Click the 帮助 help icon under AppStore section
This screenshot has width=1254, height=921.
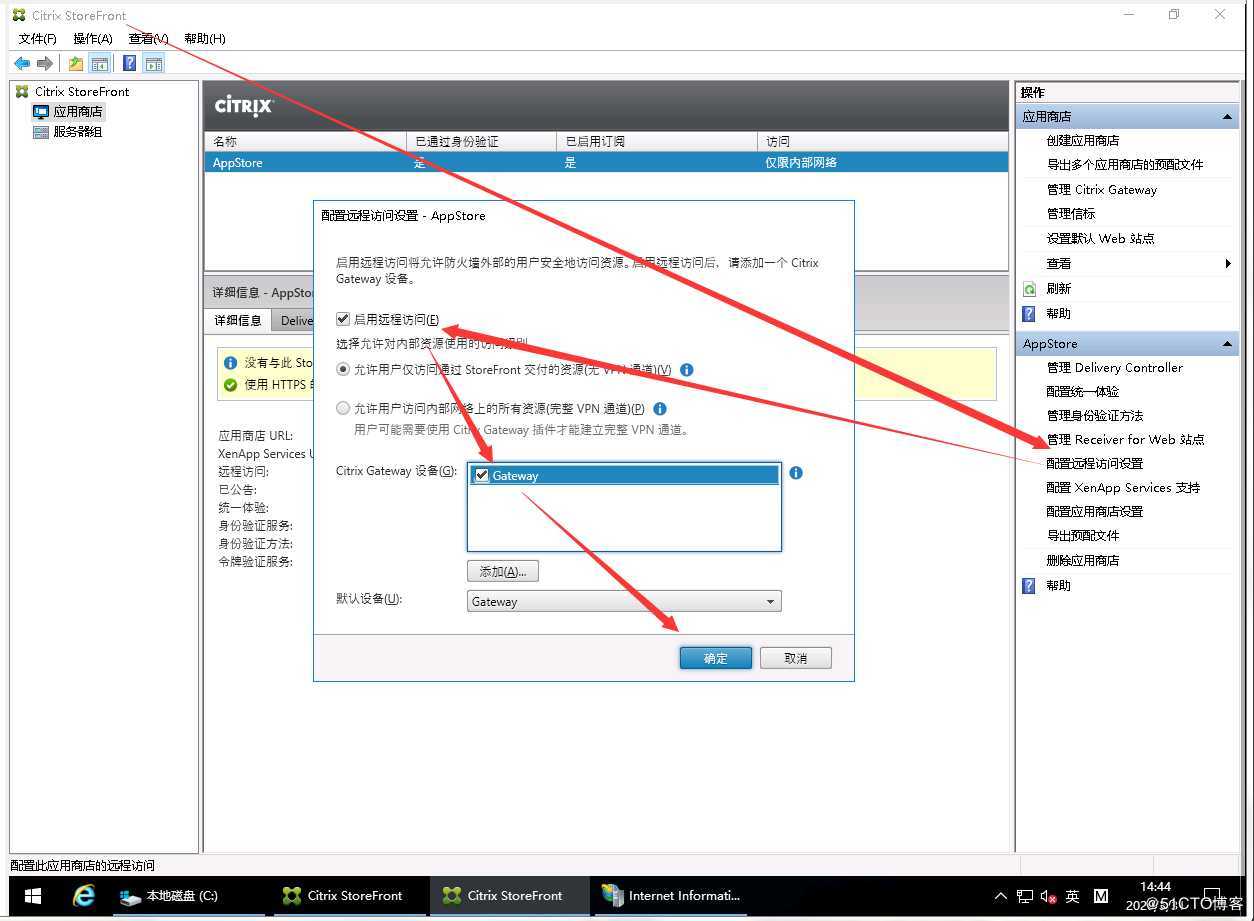[1029, 586]
